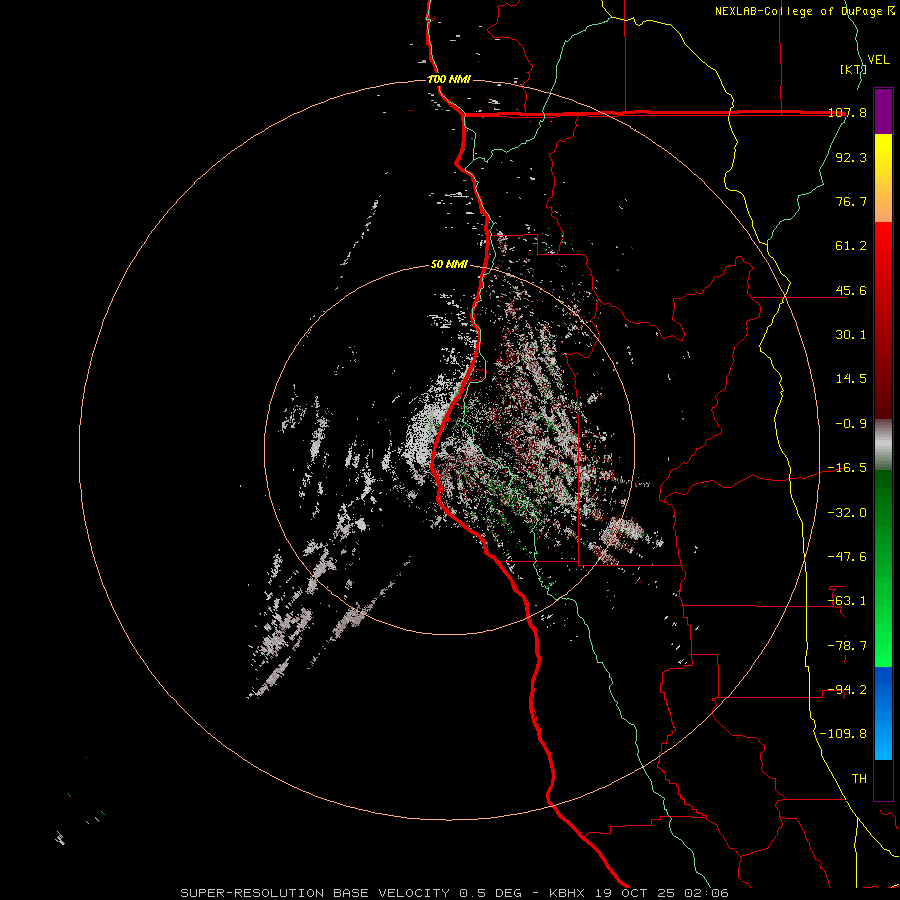Select the 92.3 velocity scale value
Screen dimensions: 900x900
(851, 157)
